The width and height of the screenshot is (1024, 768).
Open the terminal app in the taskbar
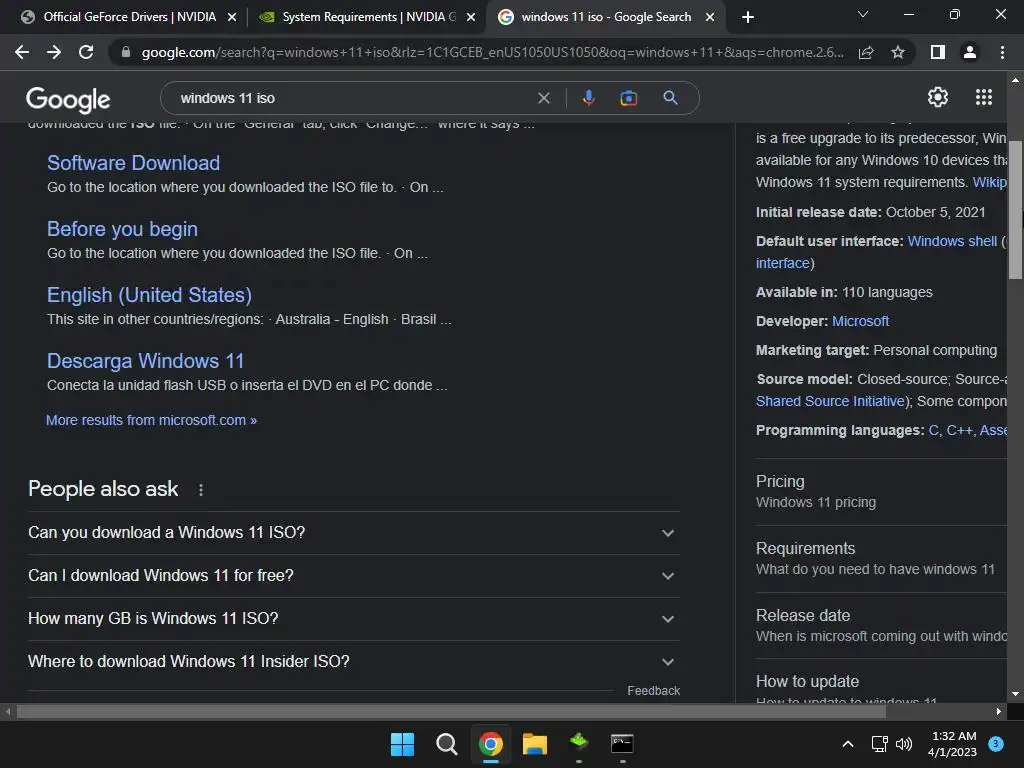(622, 744)
